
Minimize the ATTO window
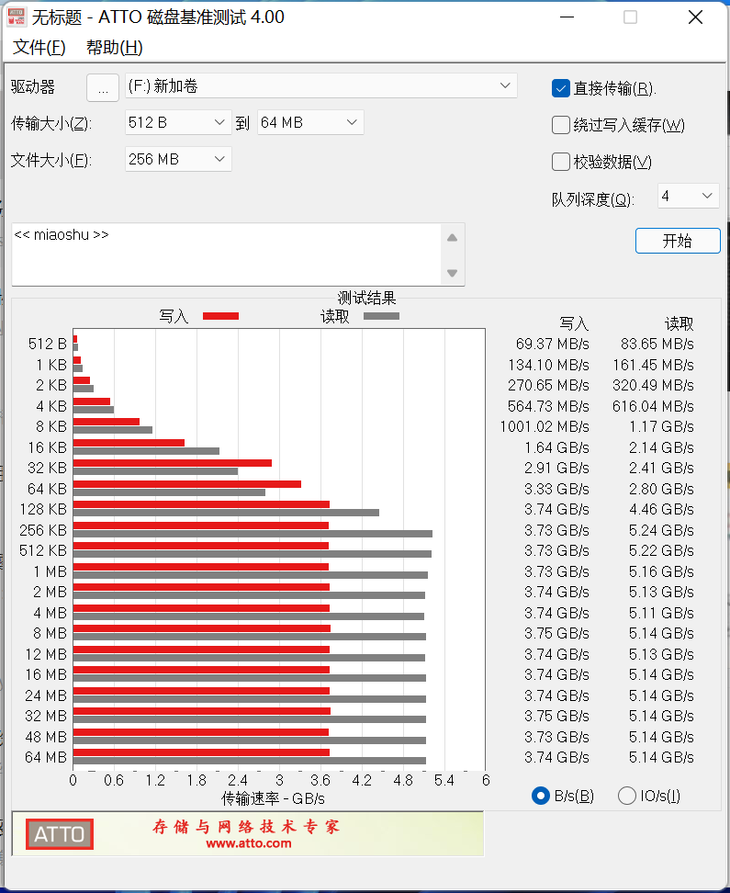(x=567, y=17)
